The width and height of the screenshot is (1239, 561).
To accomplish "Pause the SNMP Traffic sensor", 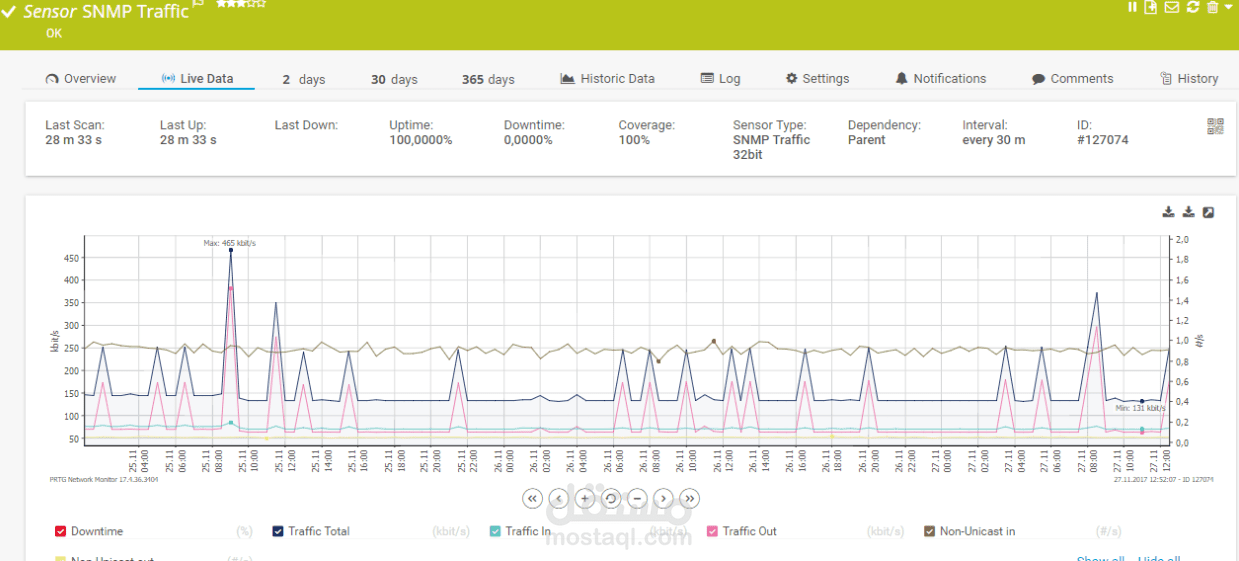I will pyautogui.click(x=1133, y=7).
